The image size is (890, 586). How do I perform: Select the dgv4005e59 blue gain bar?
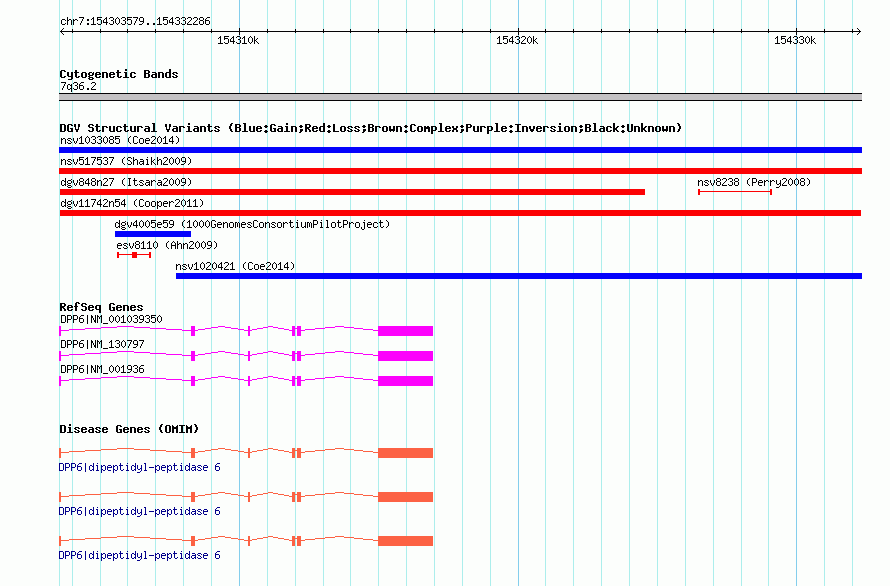pyautogui.click(x=153, y=234)
